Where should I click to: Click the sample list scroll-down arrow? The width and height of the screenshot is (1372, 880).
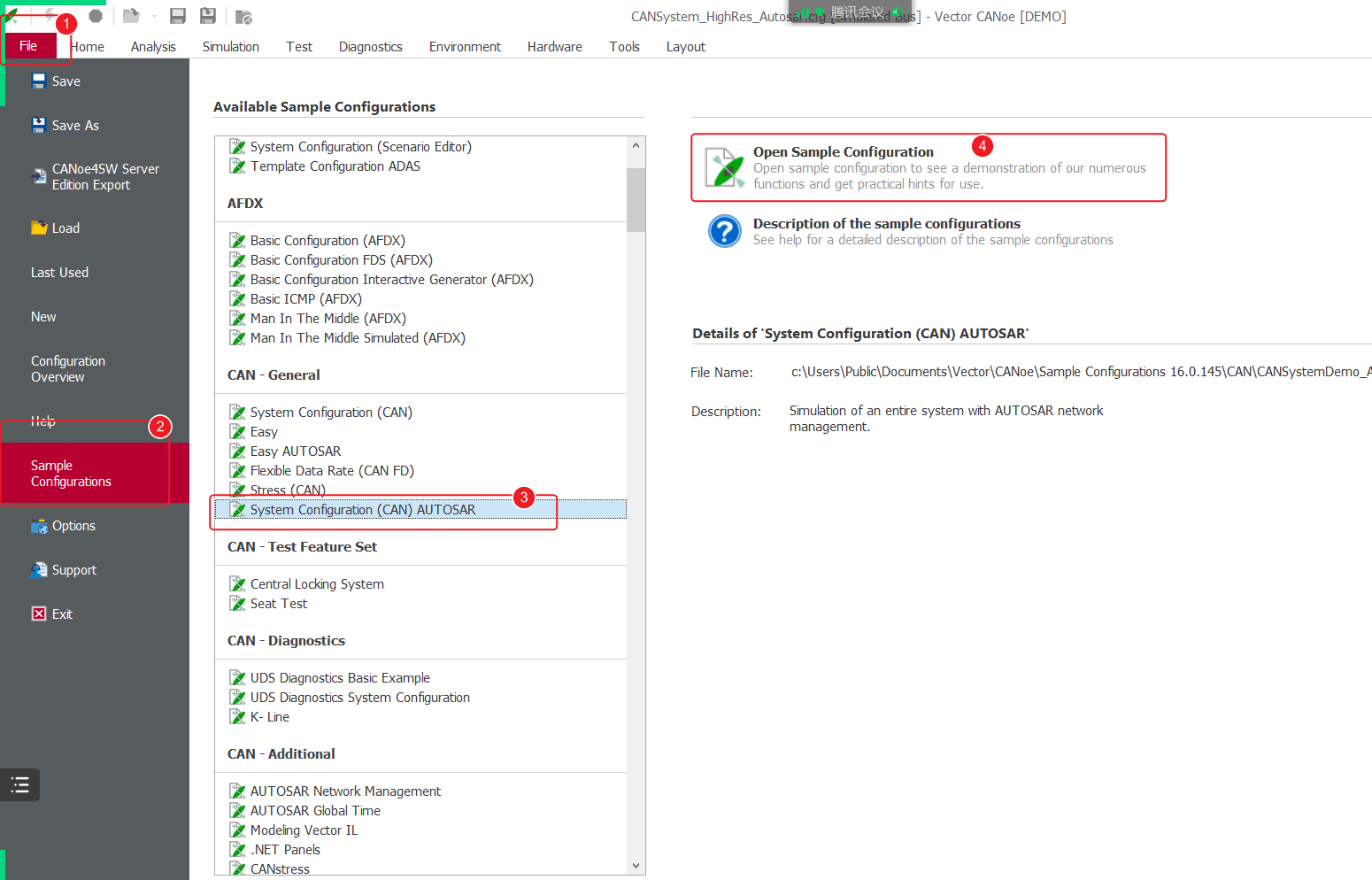636,866
